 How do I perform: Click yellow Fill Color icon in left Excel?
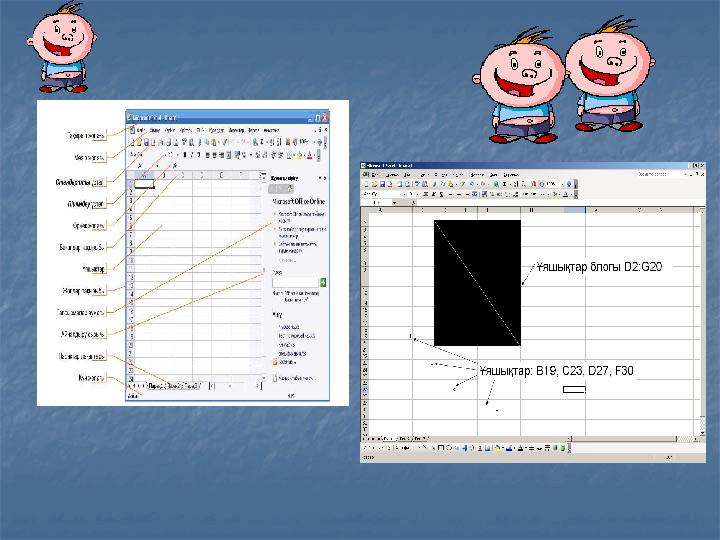pos(299,156)
